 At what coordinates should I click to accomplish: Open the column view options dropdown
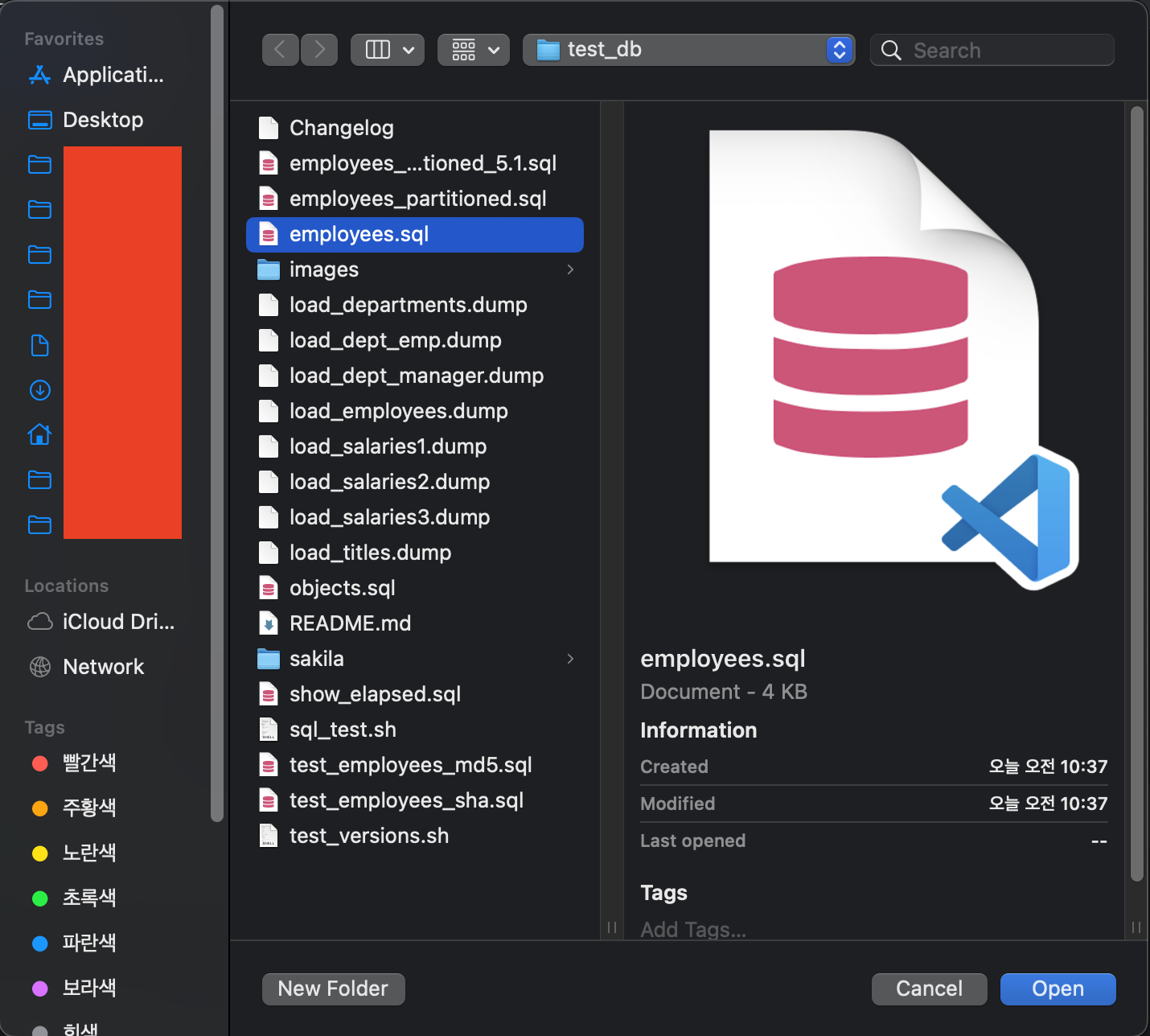tap(388, 50)
